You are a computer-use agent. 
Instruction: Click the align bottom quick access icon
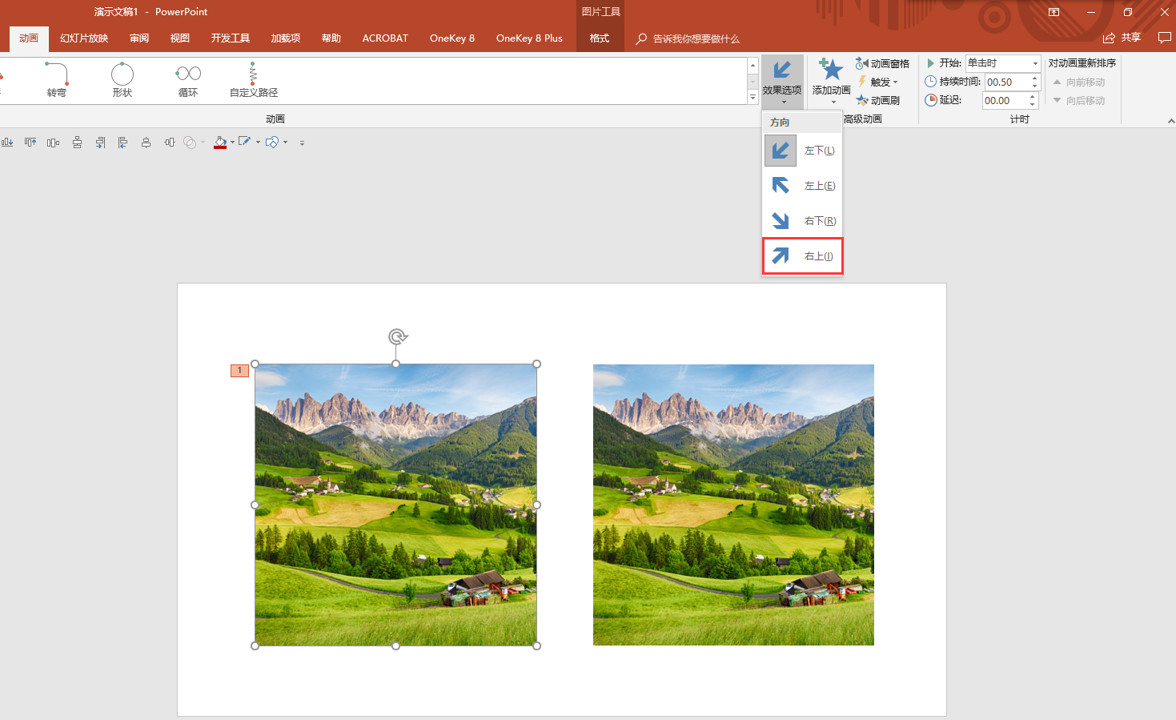(8, 142)
